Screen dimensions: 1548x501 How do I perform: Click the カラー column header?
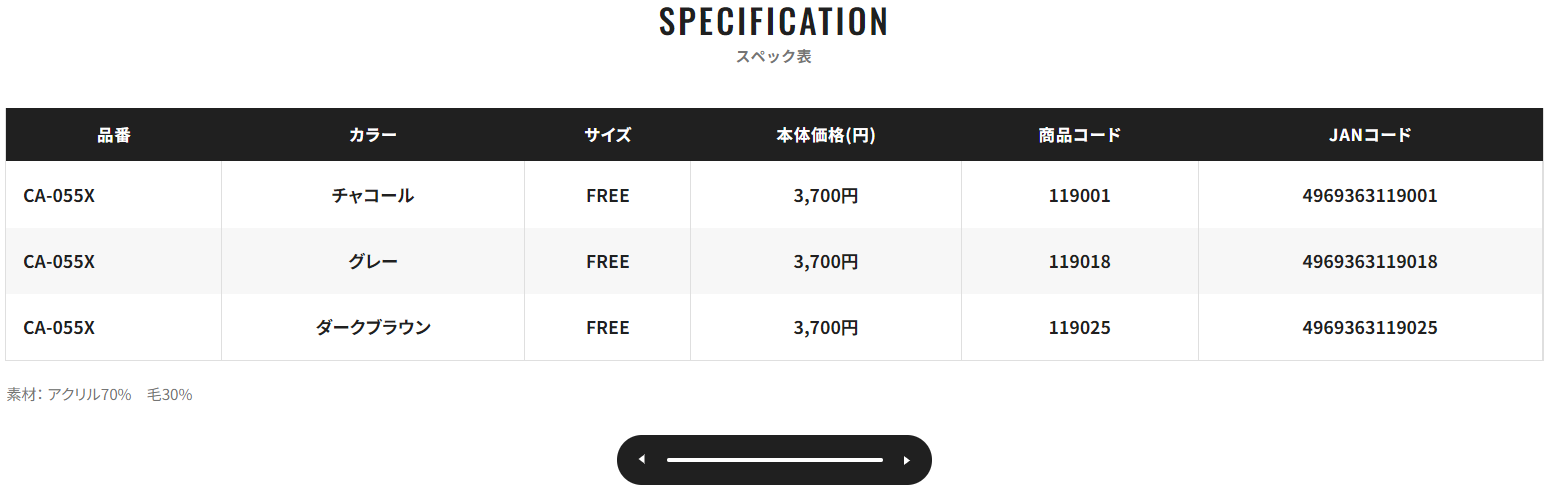pyautogui.click(x=373, y=135)
